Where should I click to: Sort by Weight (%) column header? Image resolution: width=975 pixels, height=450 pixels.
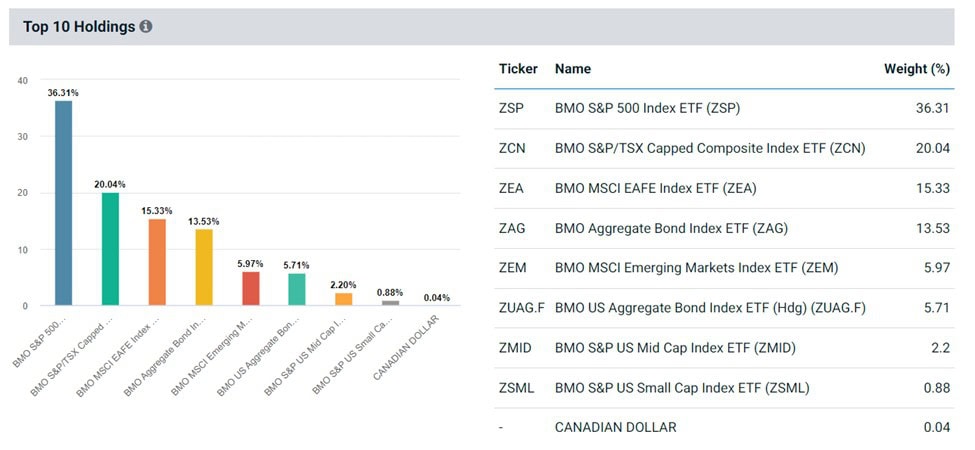tap(916, 69)
